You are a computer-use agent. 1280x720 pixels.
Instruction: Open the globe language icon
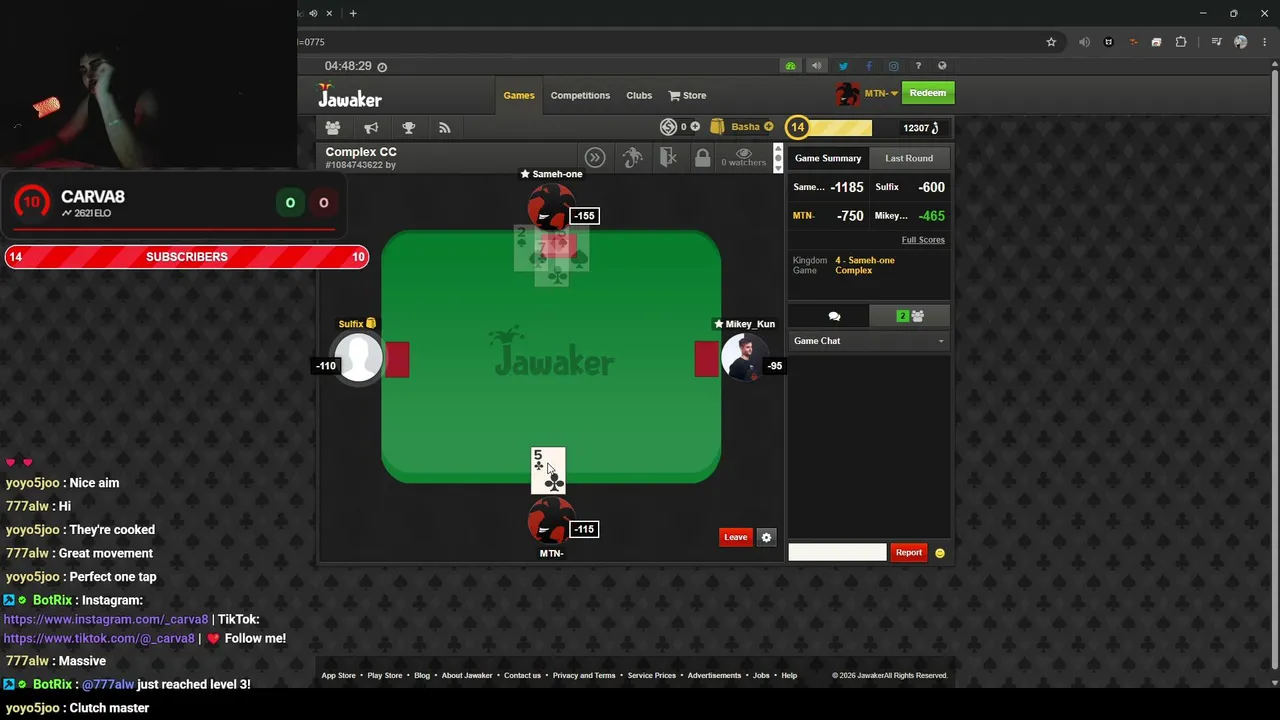[x=942, y=66]
